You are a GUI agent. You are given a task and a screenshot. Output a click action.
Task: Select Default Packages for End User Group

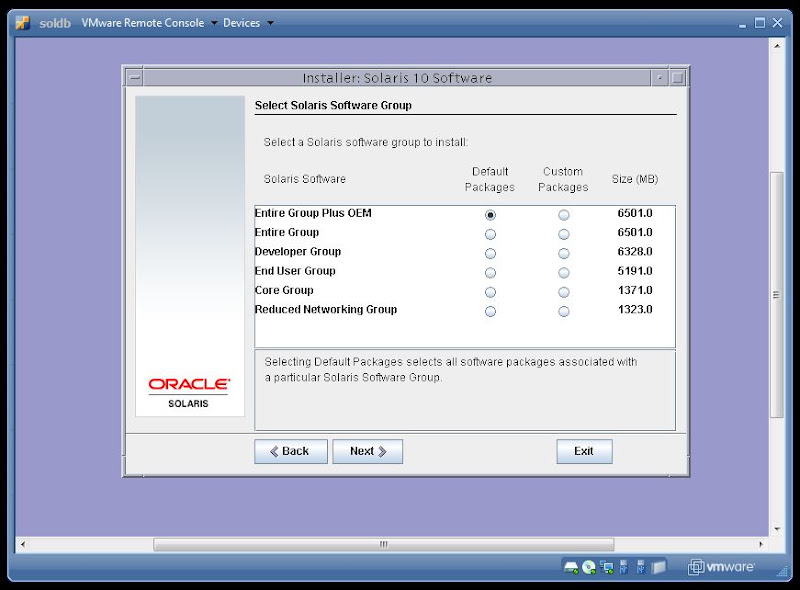pos(490,273)
